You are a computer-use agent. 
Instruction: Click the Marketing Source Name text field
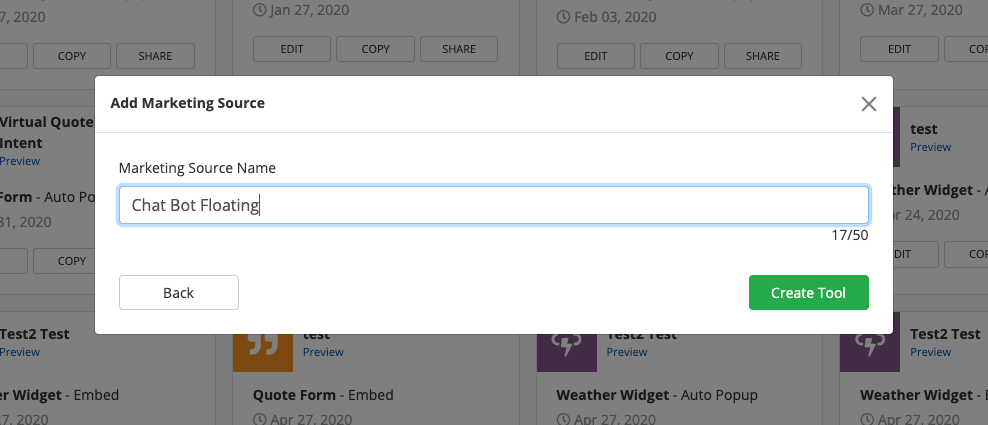493,205
